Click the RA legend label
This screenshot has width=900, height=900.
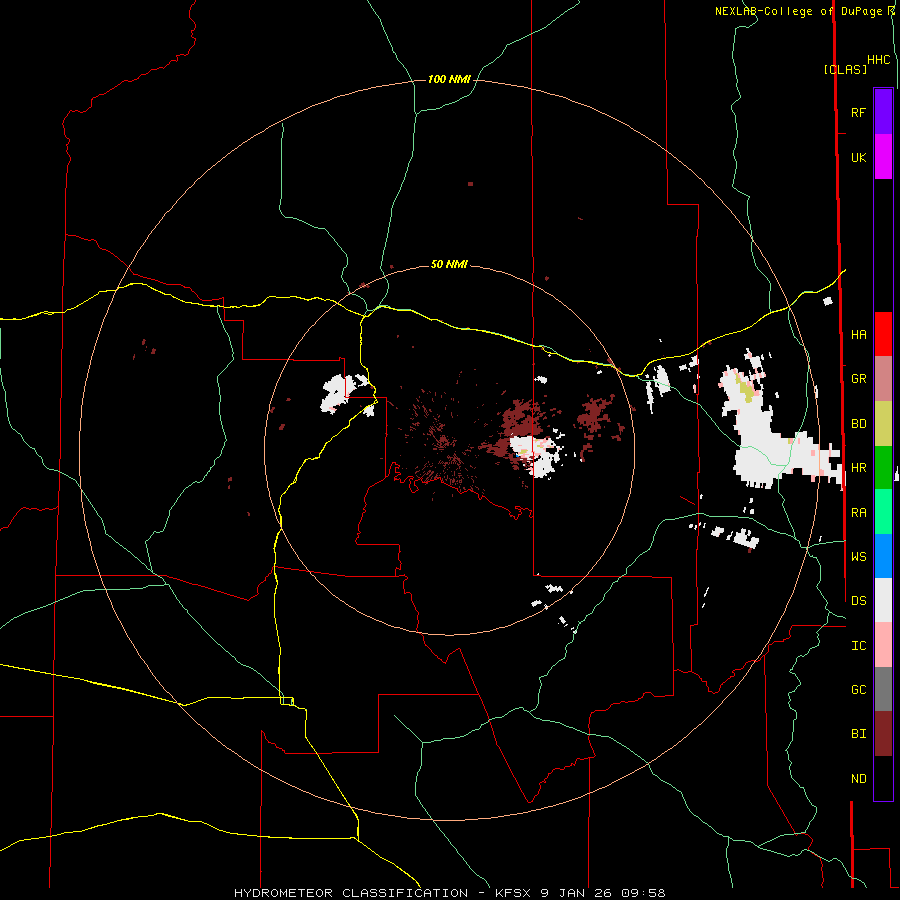[x=858, y=513]
